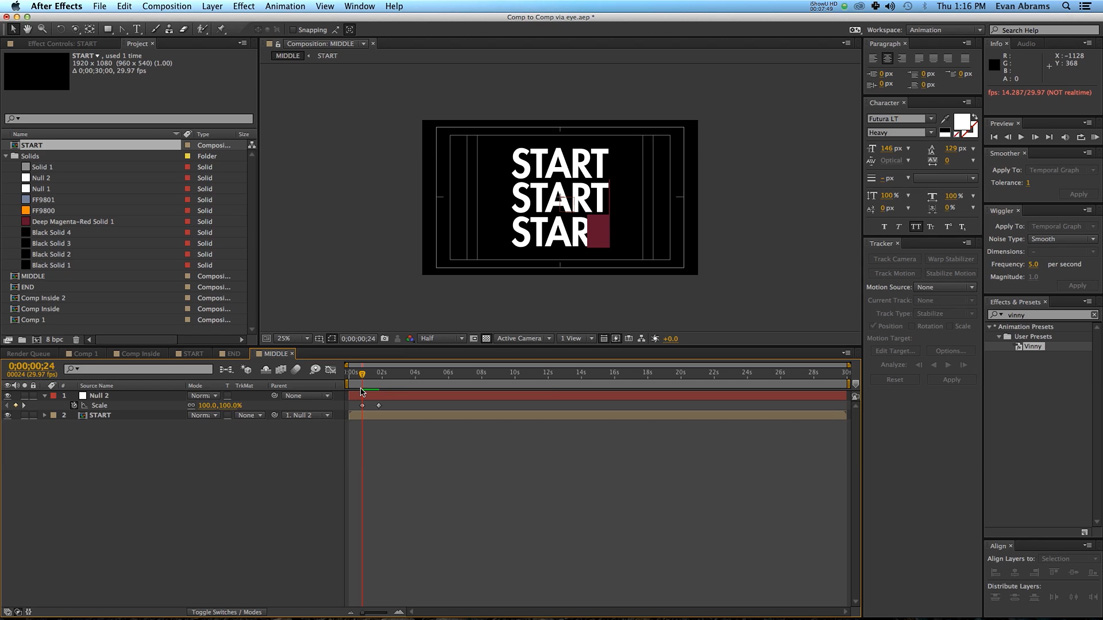Open the Workspace Animation dropdown

[x=945, y=30]
